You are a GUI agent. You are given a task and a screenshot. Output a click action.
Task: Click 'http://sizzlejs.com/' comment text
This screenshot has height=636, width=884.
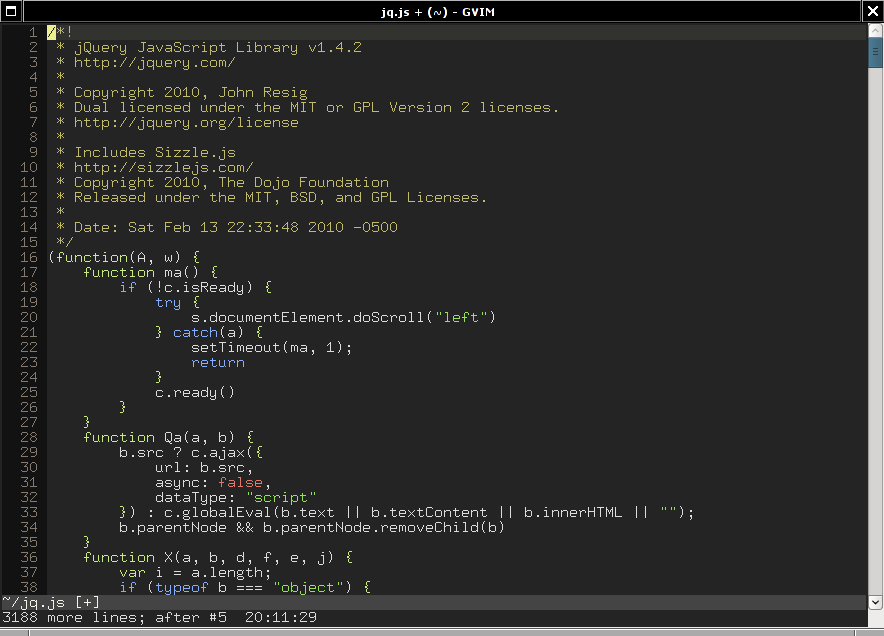pos(163,167)
